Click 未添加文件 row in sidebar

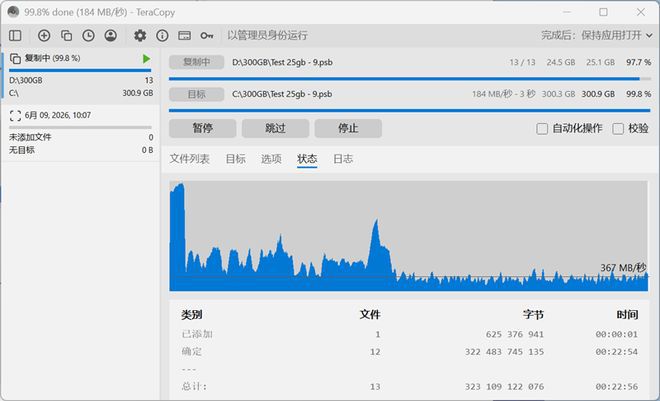click(81, 137)
